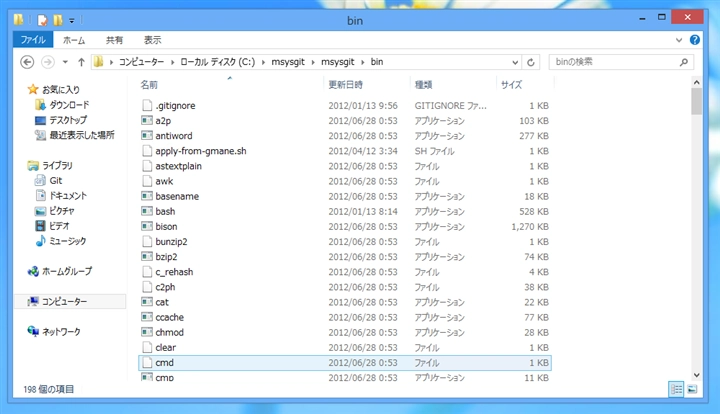The height and width of the screenshot is (414, 720).
Task: Select the clear file
Action: [x=165, y=348]
